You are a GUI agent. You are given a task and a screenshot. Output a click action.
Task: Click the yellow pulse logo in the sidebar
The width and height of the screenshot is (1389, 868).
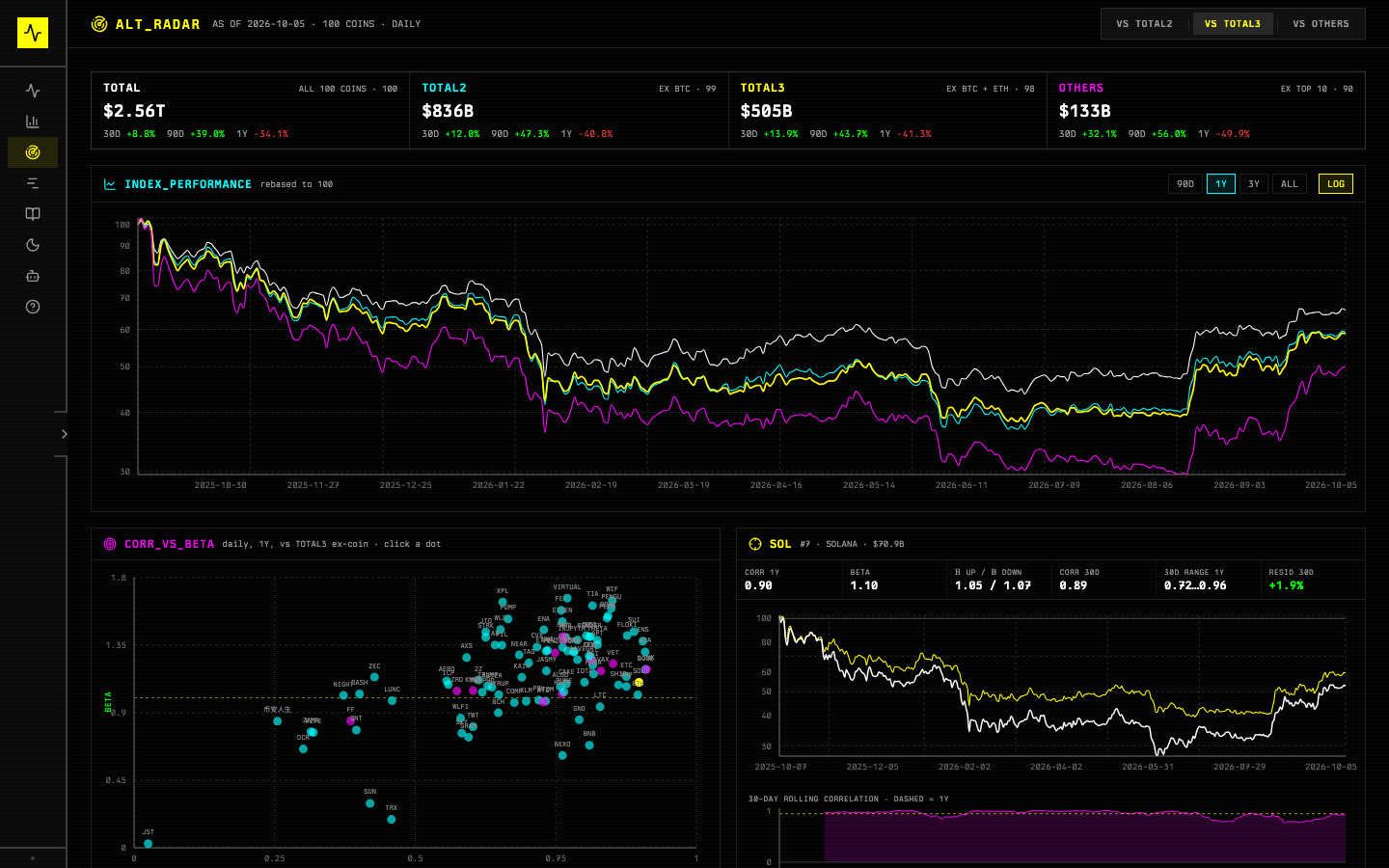pyautogui.click(x=33, y=33)
